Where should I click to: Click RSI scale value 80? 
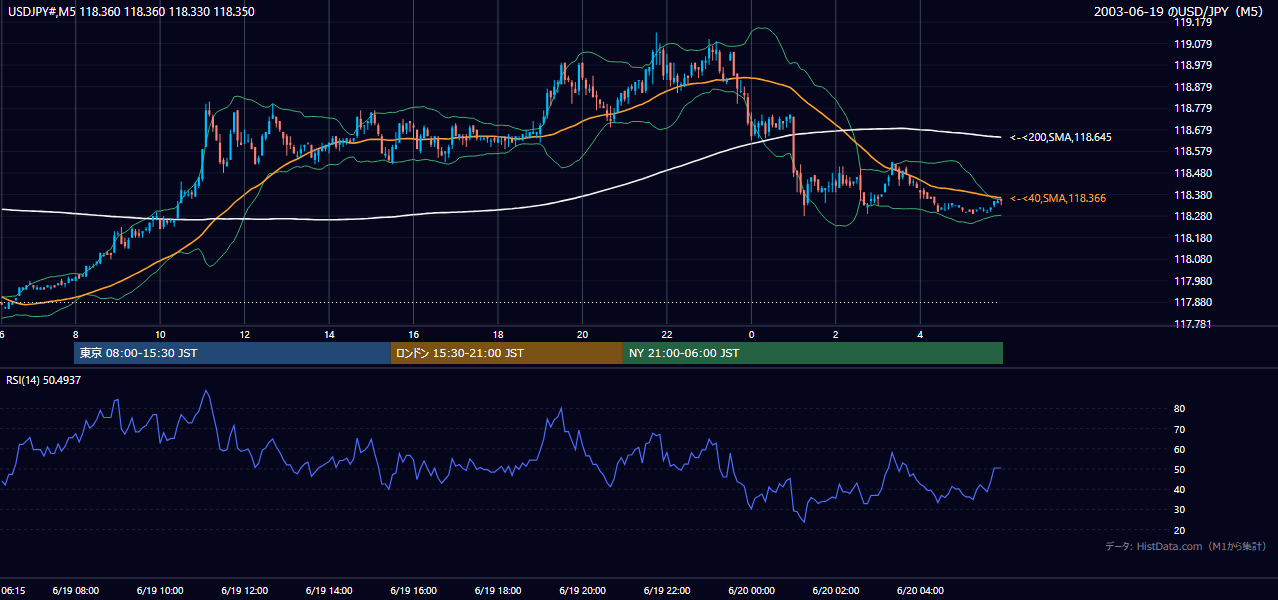(x=1179, y=409)
